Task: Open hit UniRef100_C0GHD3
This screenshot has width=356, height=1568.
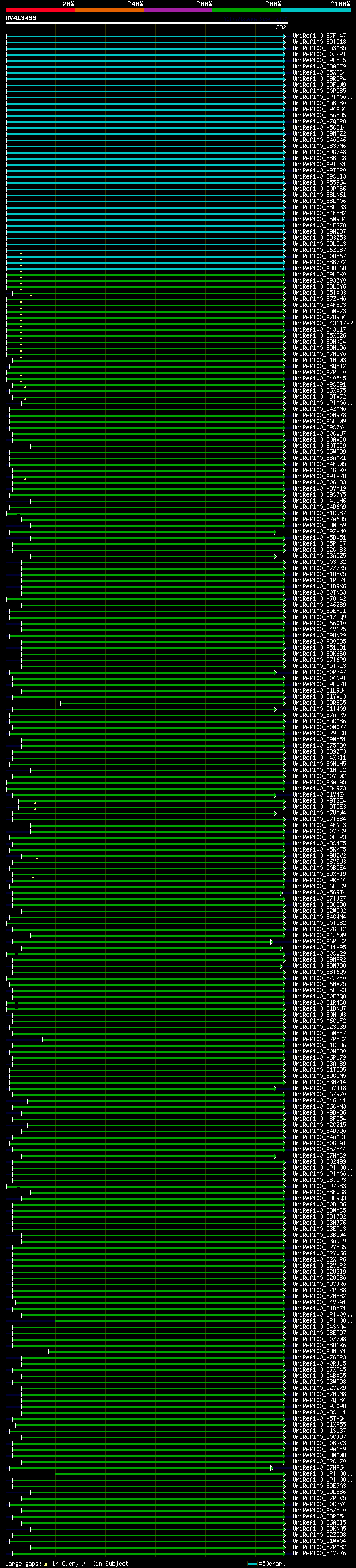Action: (x=319, y=483)
